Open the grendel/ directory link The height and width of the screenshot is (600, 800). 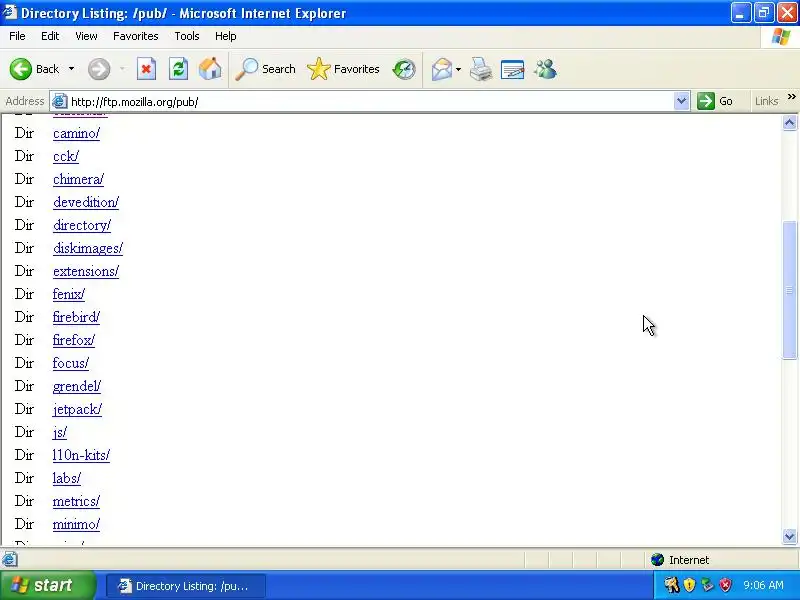point(77,386)
